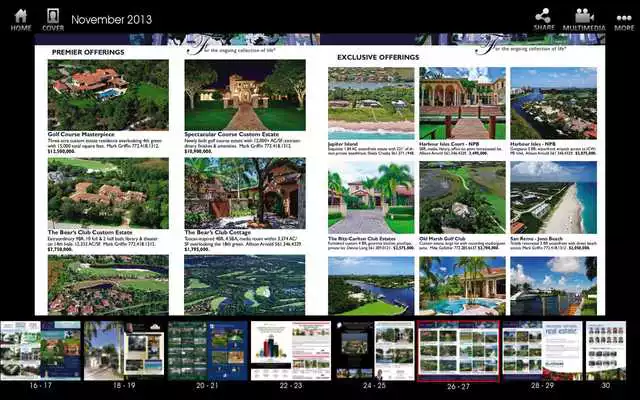Image resolution: width=640 pixels, height=400 pixels.
Task: Open the Cover page icon
Action: pos(53,20)
